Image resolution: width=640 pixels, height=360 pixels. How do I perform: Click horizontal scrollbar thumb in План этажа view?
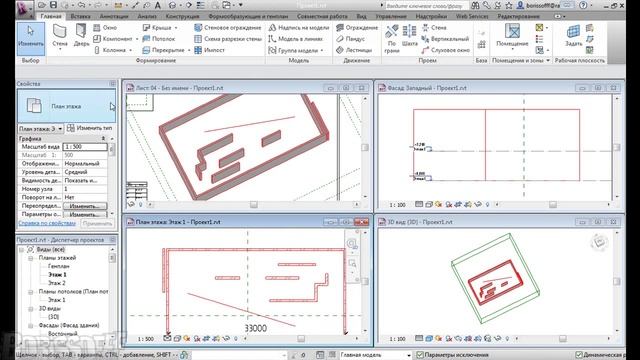coord(301,338)
